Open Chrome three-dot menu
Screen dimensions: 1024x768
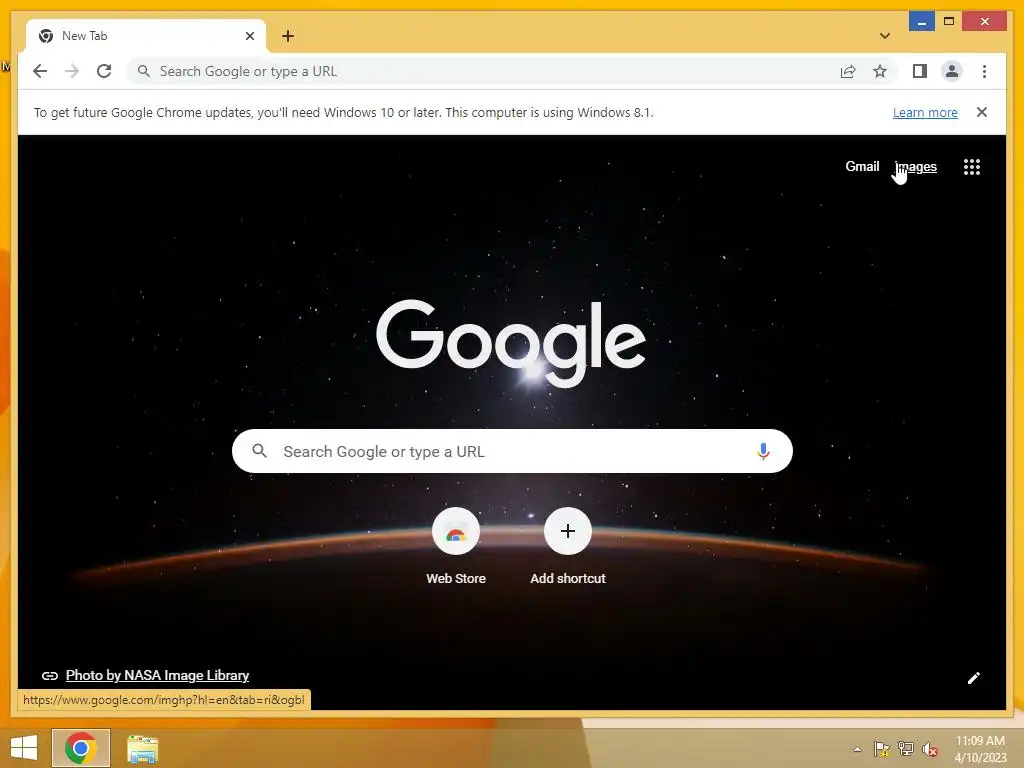point(984,71)
